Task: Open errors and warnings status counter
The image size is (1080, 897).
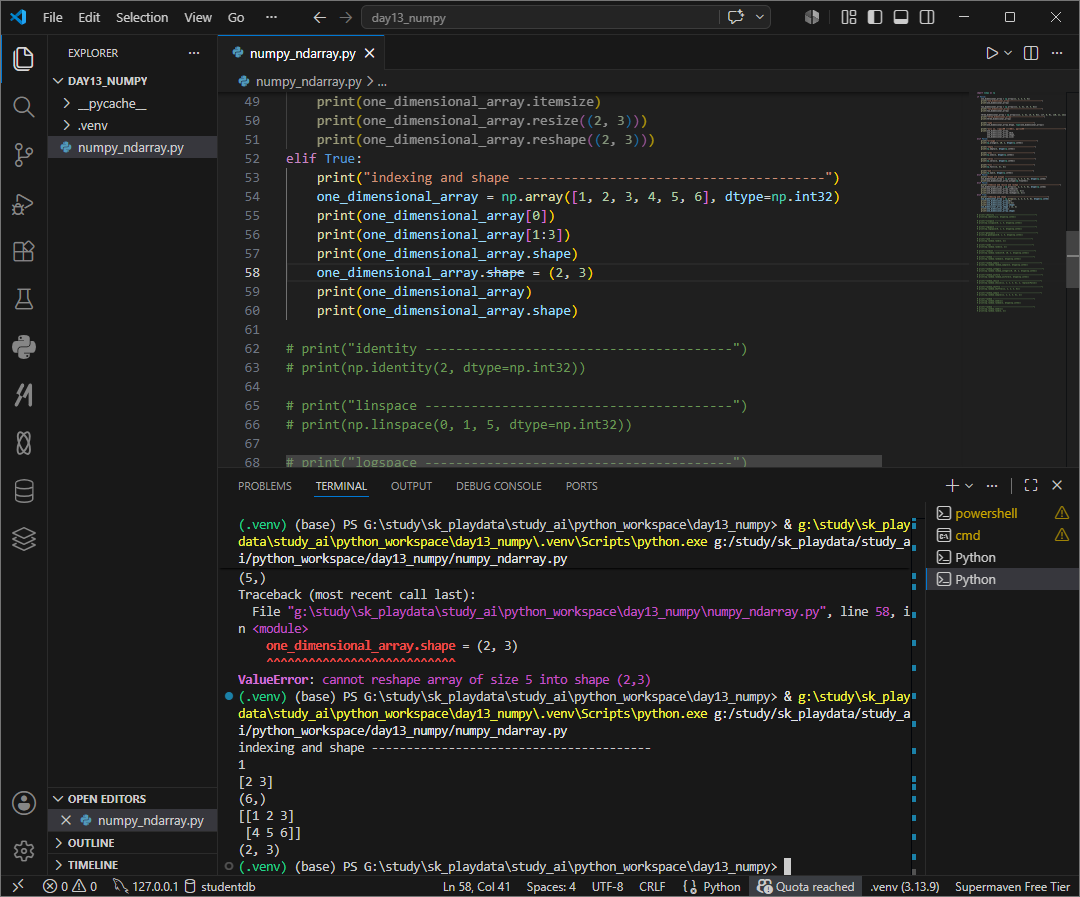Action: pyautogui.click(x=70, y=887)
